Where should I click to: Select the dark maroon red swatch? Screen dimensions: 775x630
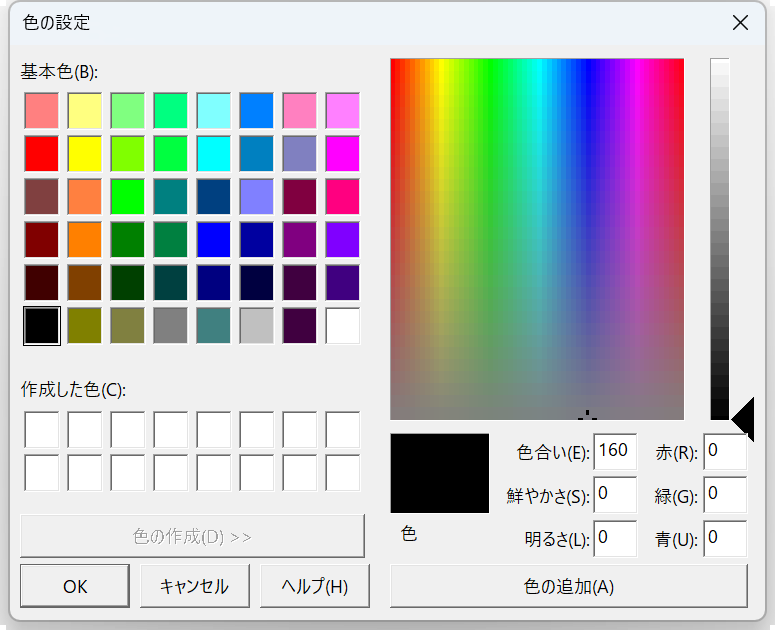coord(42,240)
